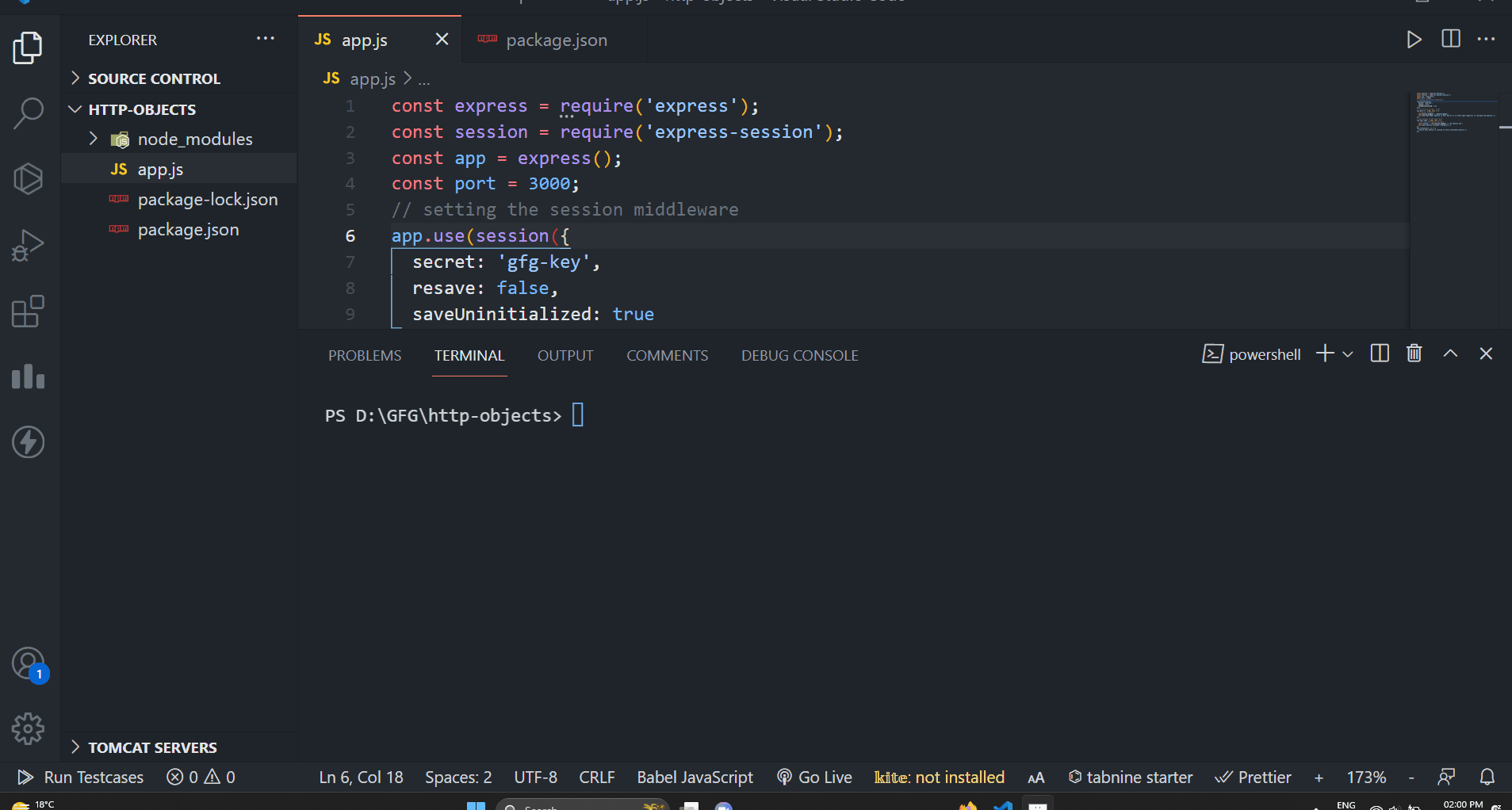Toggle Go Live server in status bar
Viewport: 1512px width, 810px height.
coord(815,778)
